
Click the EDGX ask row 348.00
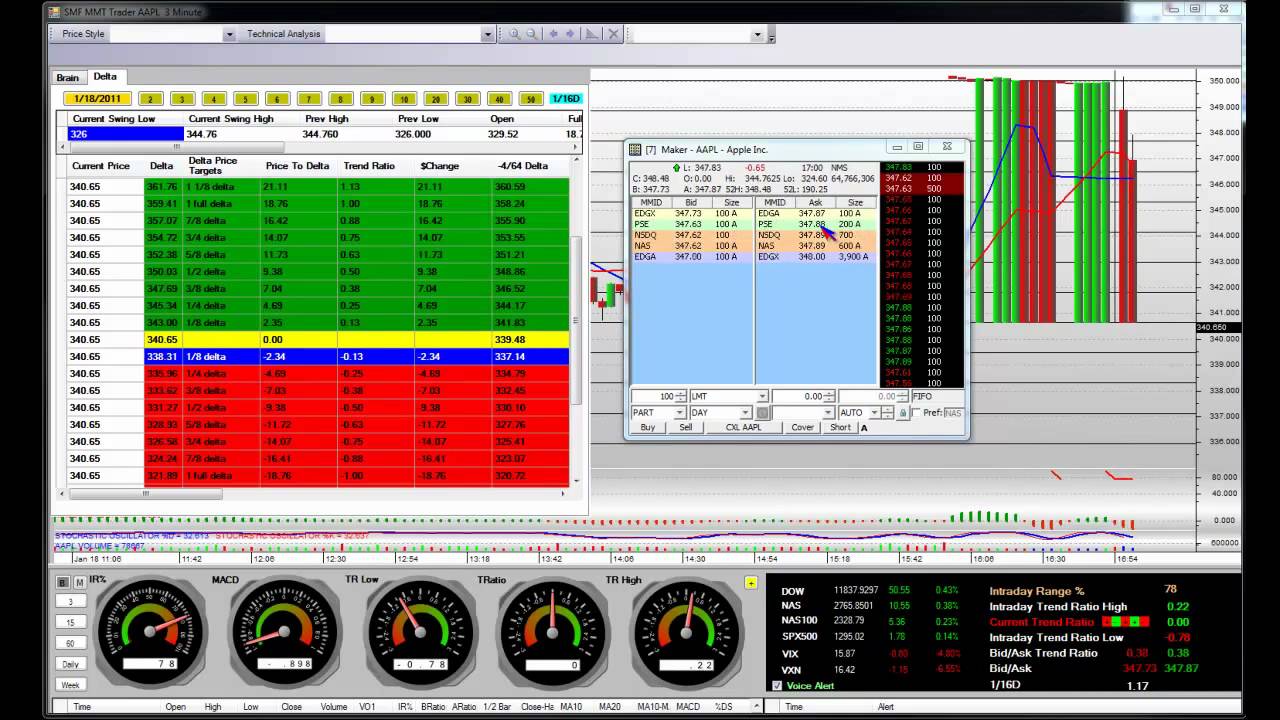pyautogui.click(x=815, y=257)
